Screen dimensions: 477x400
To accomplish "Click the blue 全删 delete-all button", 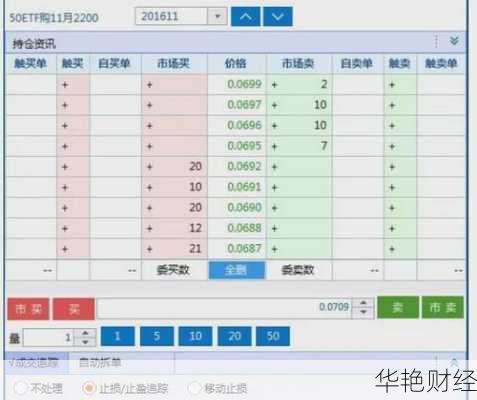I will click(237, 270).
